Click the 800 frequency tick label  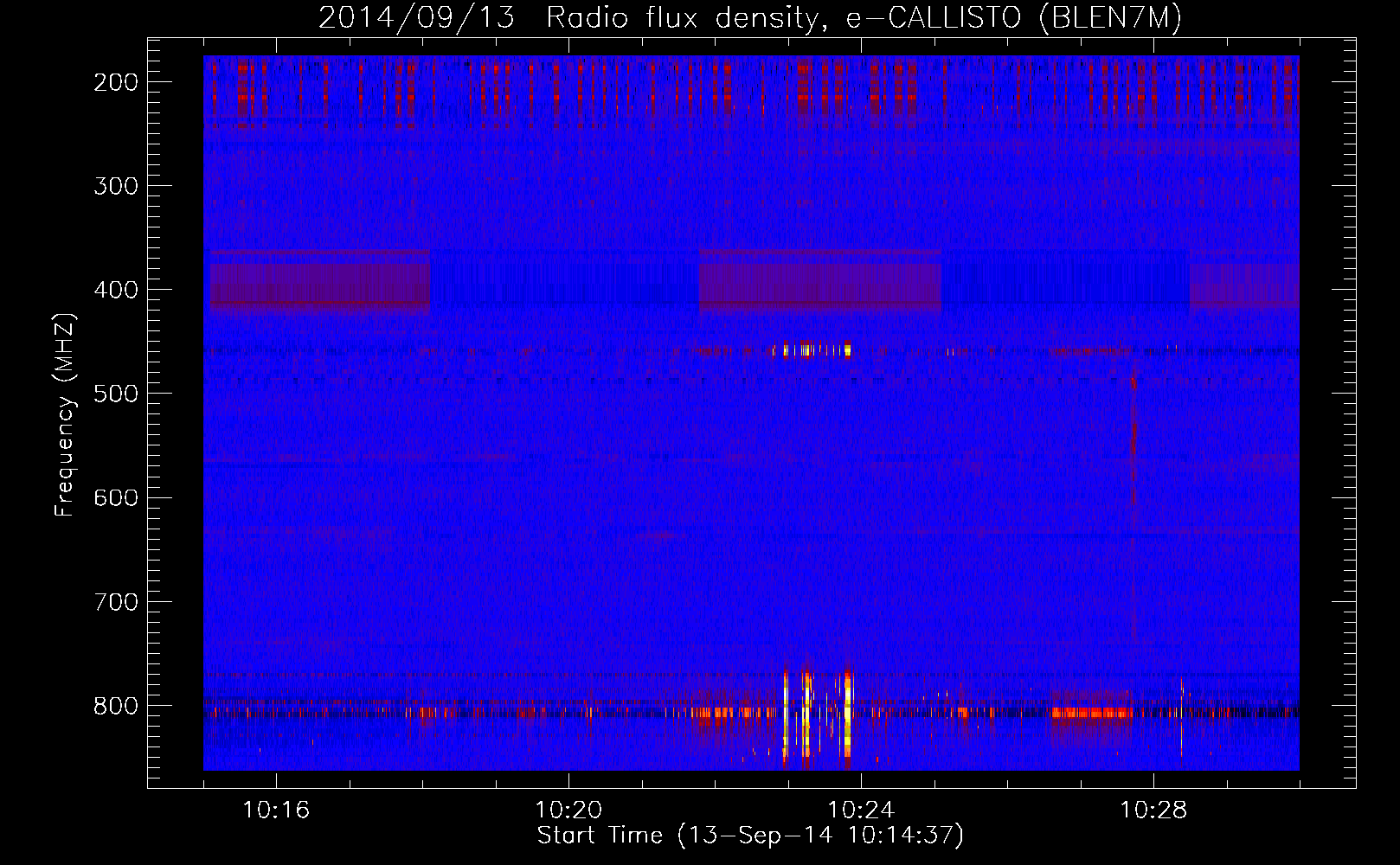click(116, 706)
